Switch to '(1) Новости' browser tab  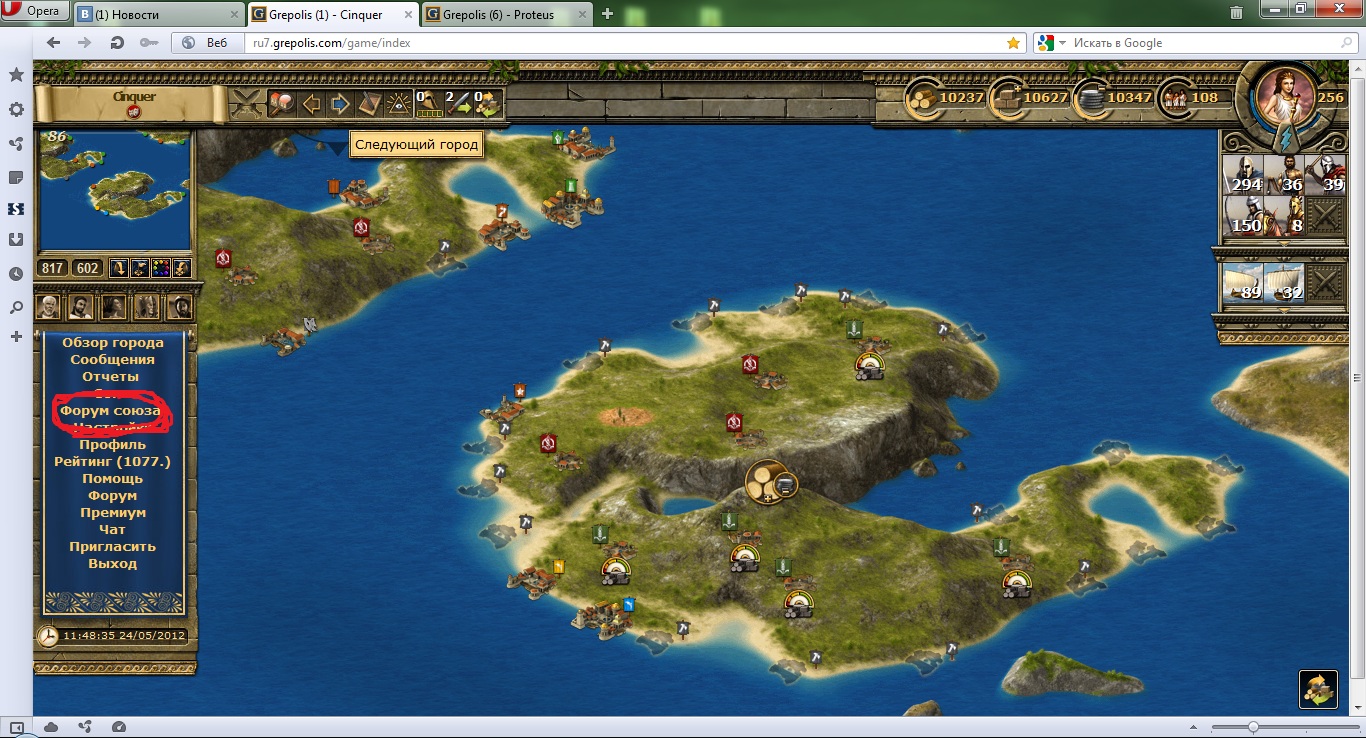pos(158,14)
